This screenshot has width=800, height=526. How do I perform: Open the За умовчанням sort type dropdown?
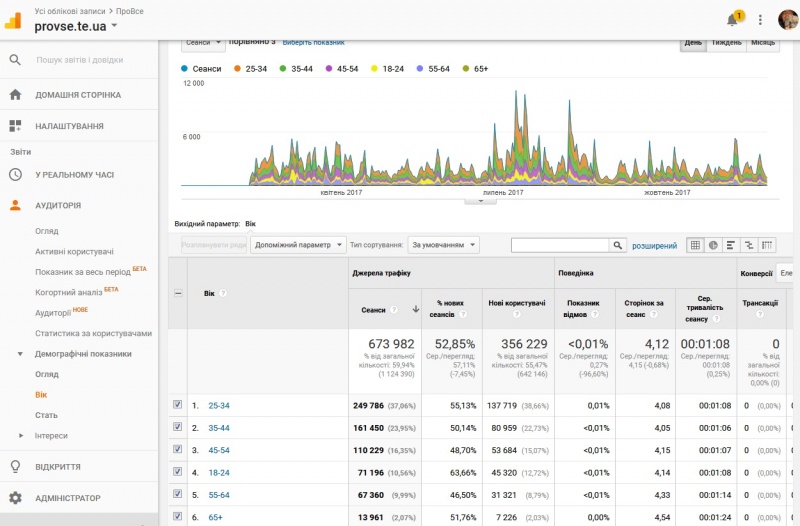pos(444,245)
